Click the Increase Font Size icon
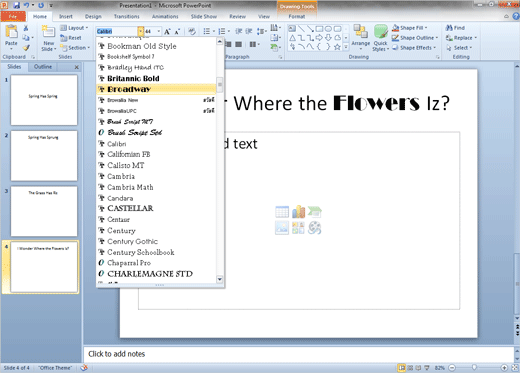The height and width of the screenshot is (373, 520). [x=167, y=31]
